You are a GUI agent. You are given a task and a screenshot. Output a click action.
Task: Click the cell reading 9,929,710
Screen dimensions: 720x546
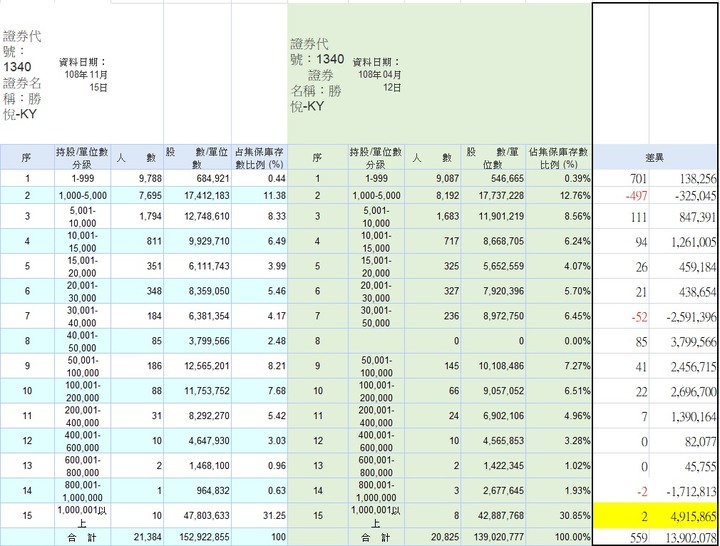click(197, 241)
